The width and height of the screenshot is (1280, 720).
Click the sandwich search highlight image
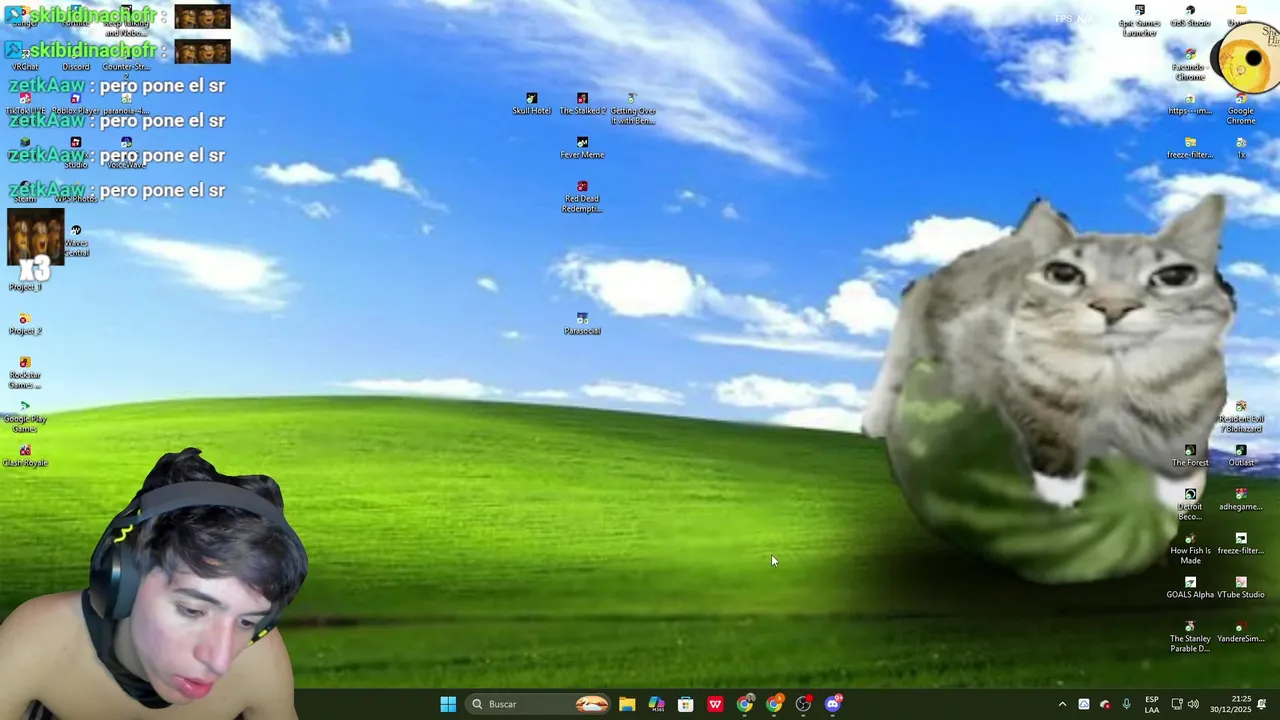592,704
